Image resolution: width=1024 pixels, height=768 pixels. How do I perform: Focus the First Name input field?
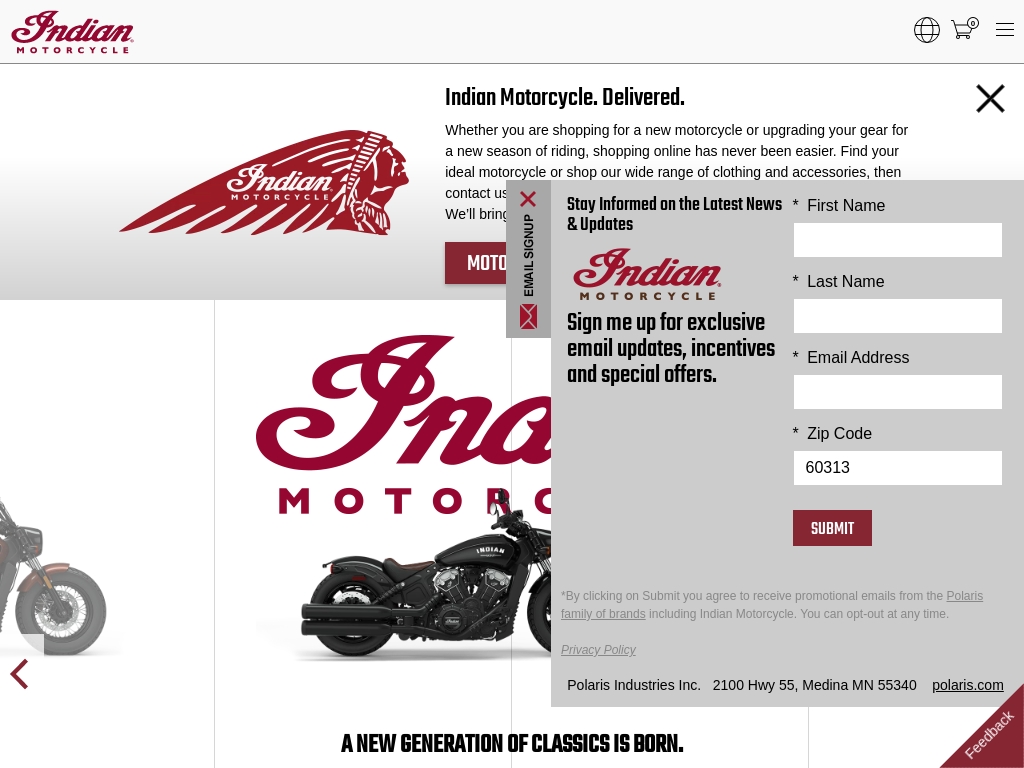[x=897, y=240]
